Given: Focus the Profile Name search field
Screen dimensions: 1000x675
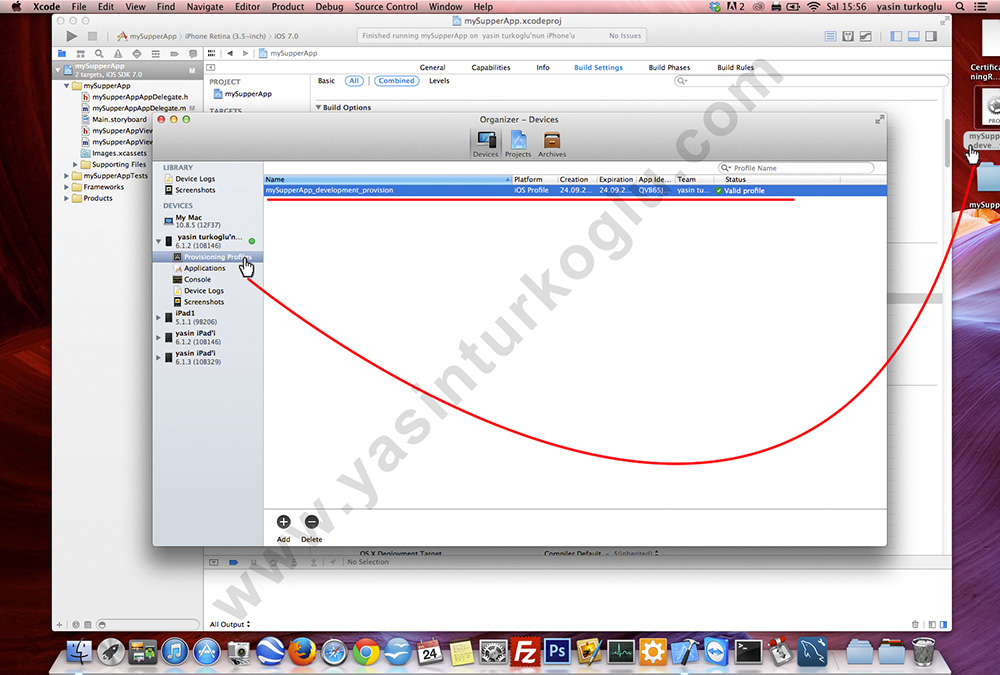Looking at the screenshot, I should click(x=796, y=168).
